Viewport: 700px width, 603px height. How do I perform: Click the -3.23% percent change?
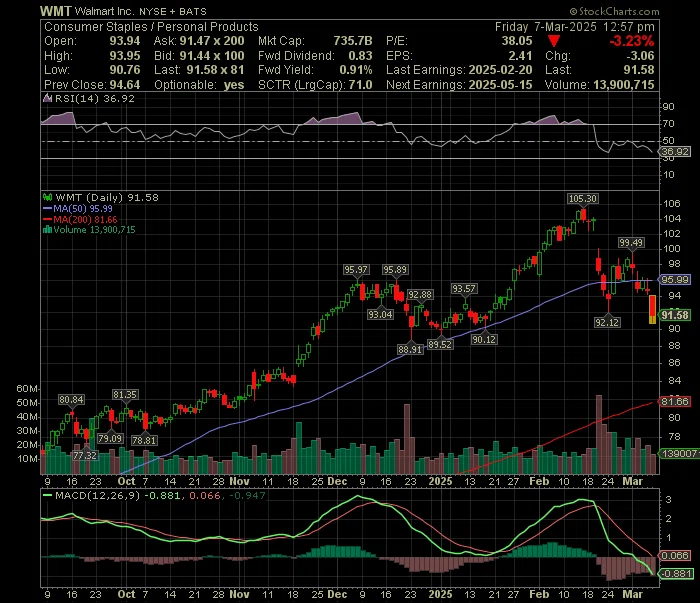(632, 41)
